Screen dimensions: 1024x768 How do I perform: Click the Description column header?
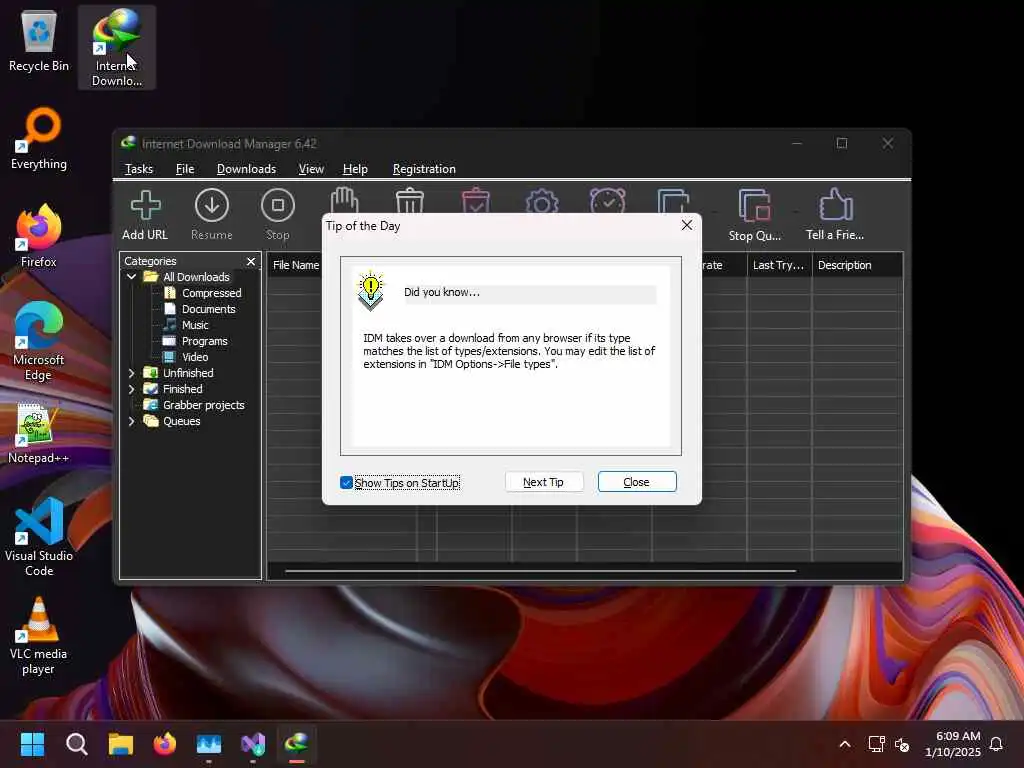pyautogui.click(x=857, y=265)
